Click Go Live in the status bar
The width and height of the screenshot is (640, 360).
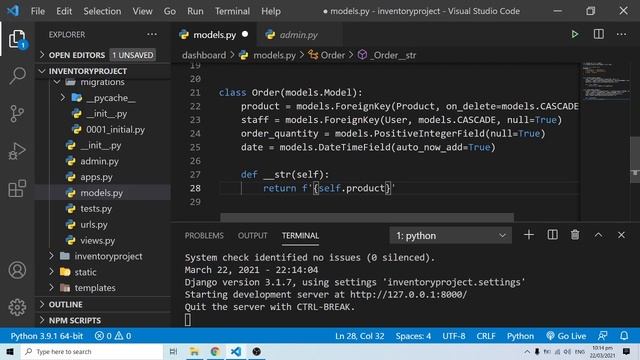click(566, 336)
